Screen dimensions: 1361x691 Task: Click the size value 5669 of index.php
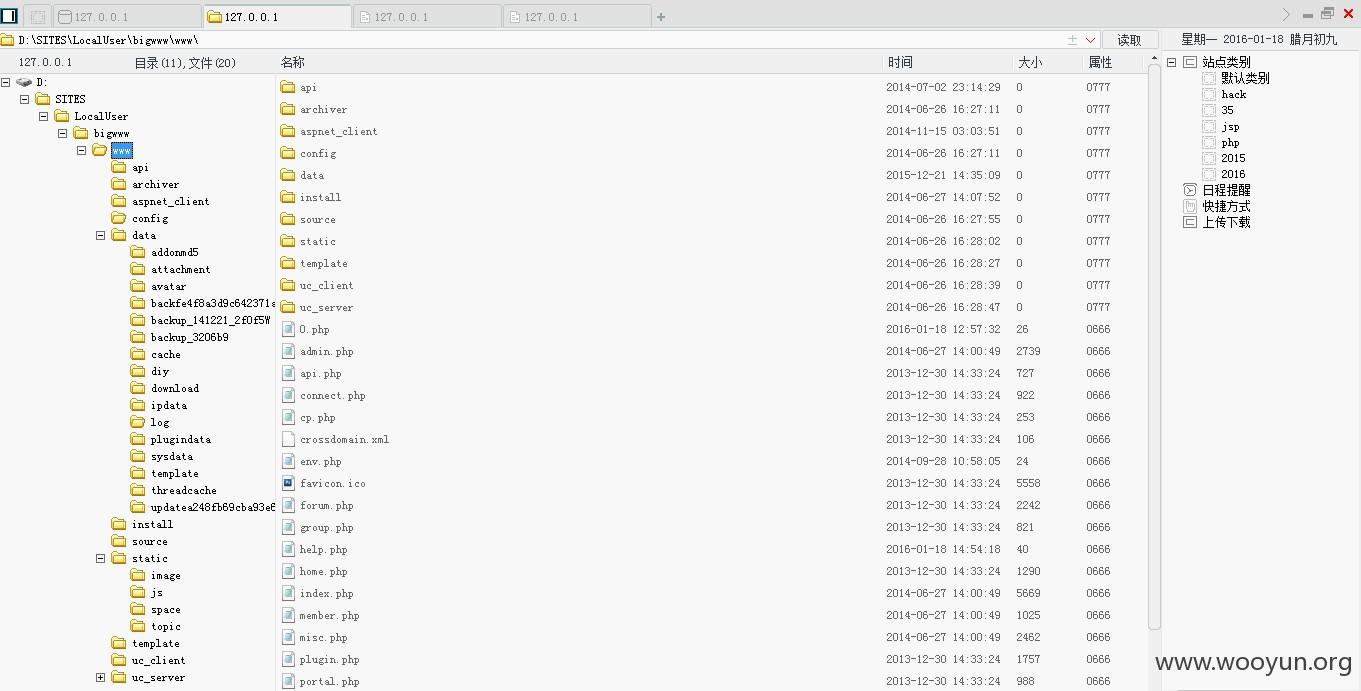pos(1028,593)
